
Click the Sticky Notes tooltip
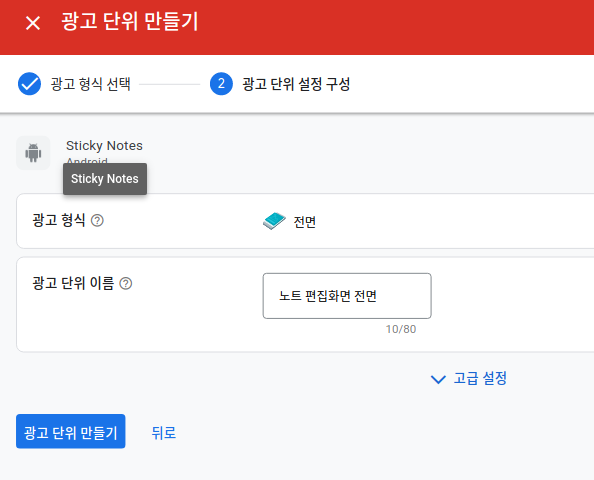pos(105,179)
